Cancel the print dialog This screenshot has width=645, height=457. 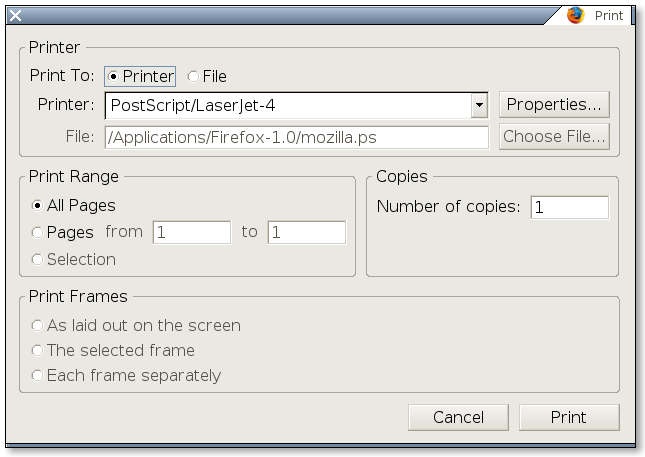(x=458, y=418)
